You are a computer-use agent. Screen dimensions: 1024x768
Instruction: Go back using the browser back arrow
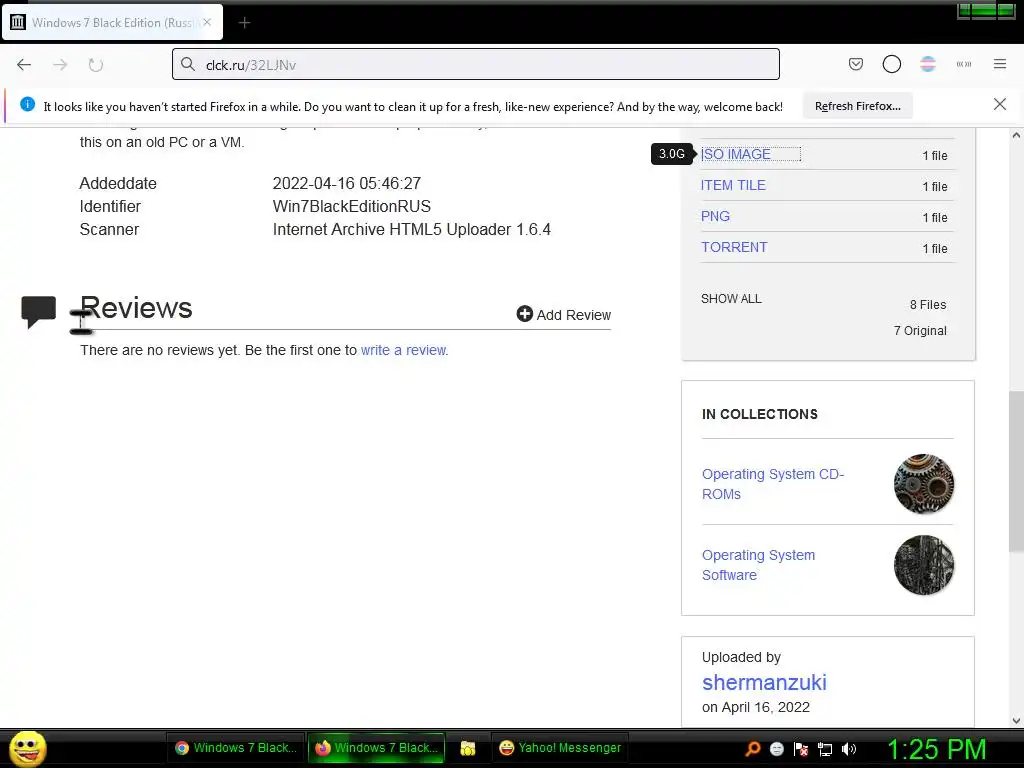coord(24,65)
